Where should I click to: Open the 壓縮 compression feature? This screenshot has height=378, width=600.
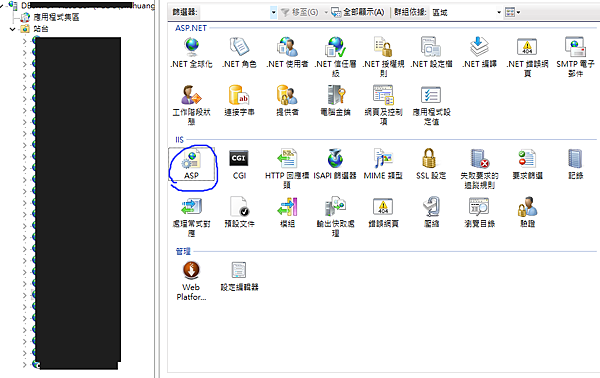431,212
